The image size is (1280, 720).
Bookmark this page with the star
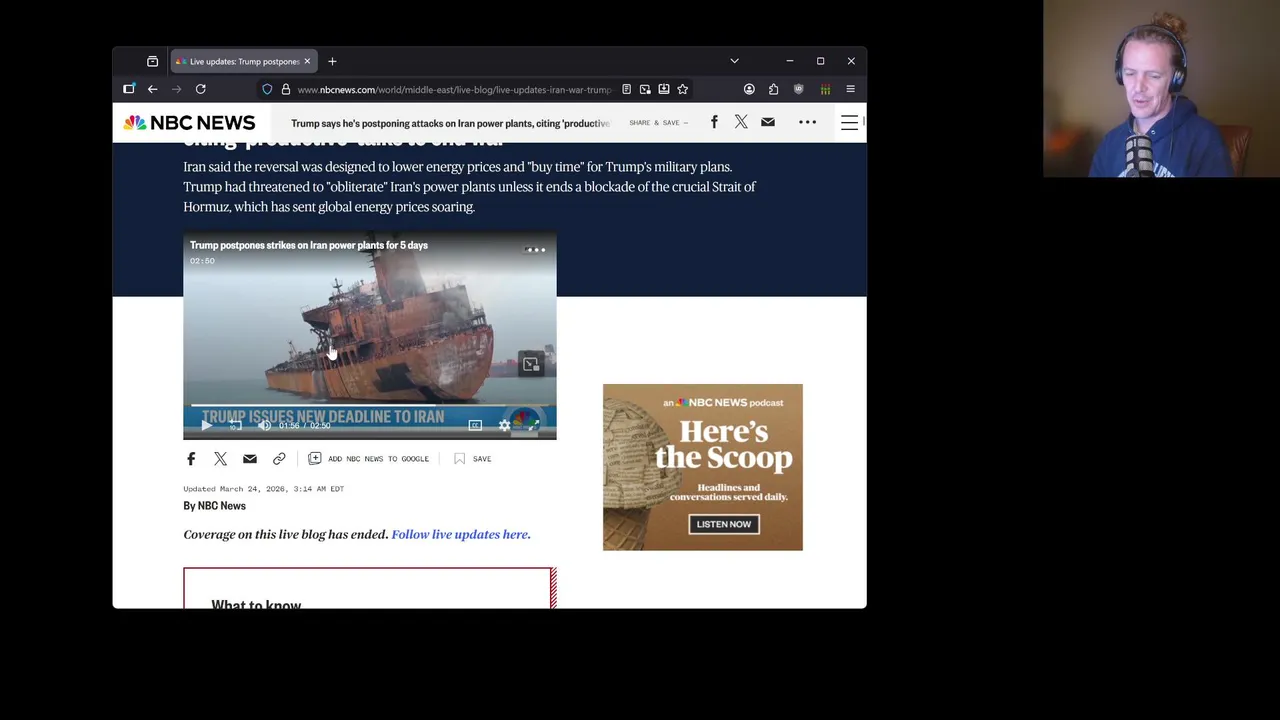click(x=682, y=89)
